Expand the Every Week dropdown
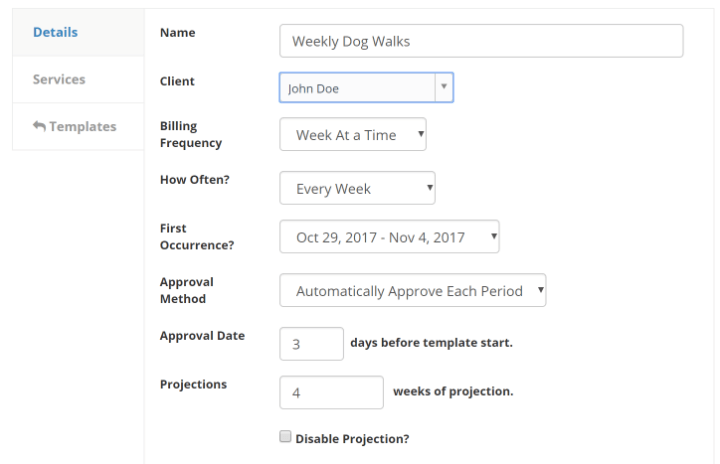720x464 pixels. tap(357, 188)
